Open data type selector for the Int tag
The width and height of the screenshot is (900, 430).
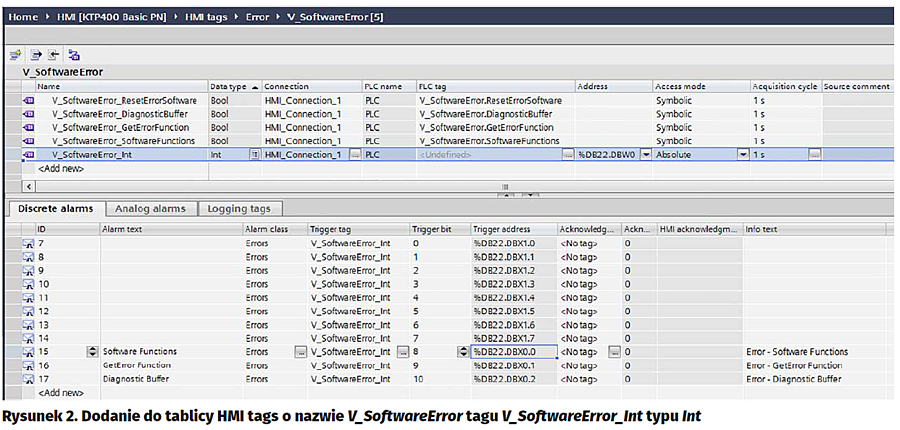coord(254,155)
